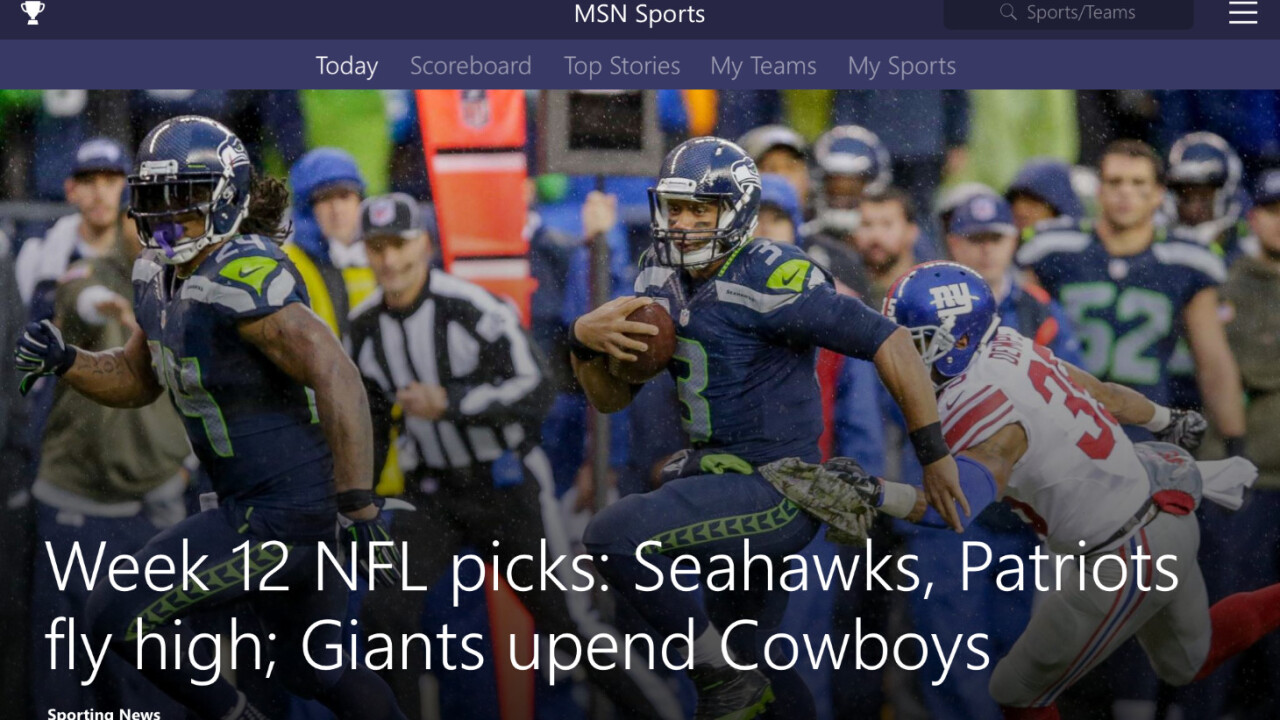1280x720 pixels.
Task: View the My Sports tab
Action: tap(902, 66)
